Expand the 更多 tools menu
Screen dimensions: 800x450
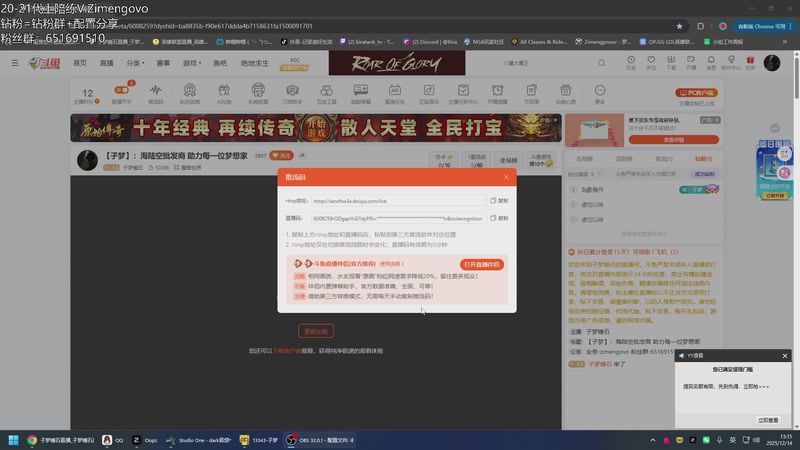(600, 93)
